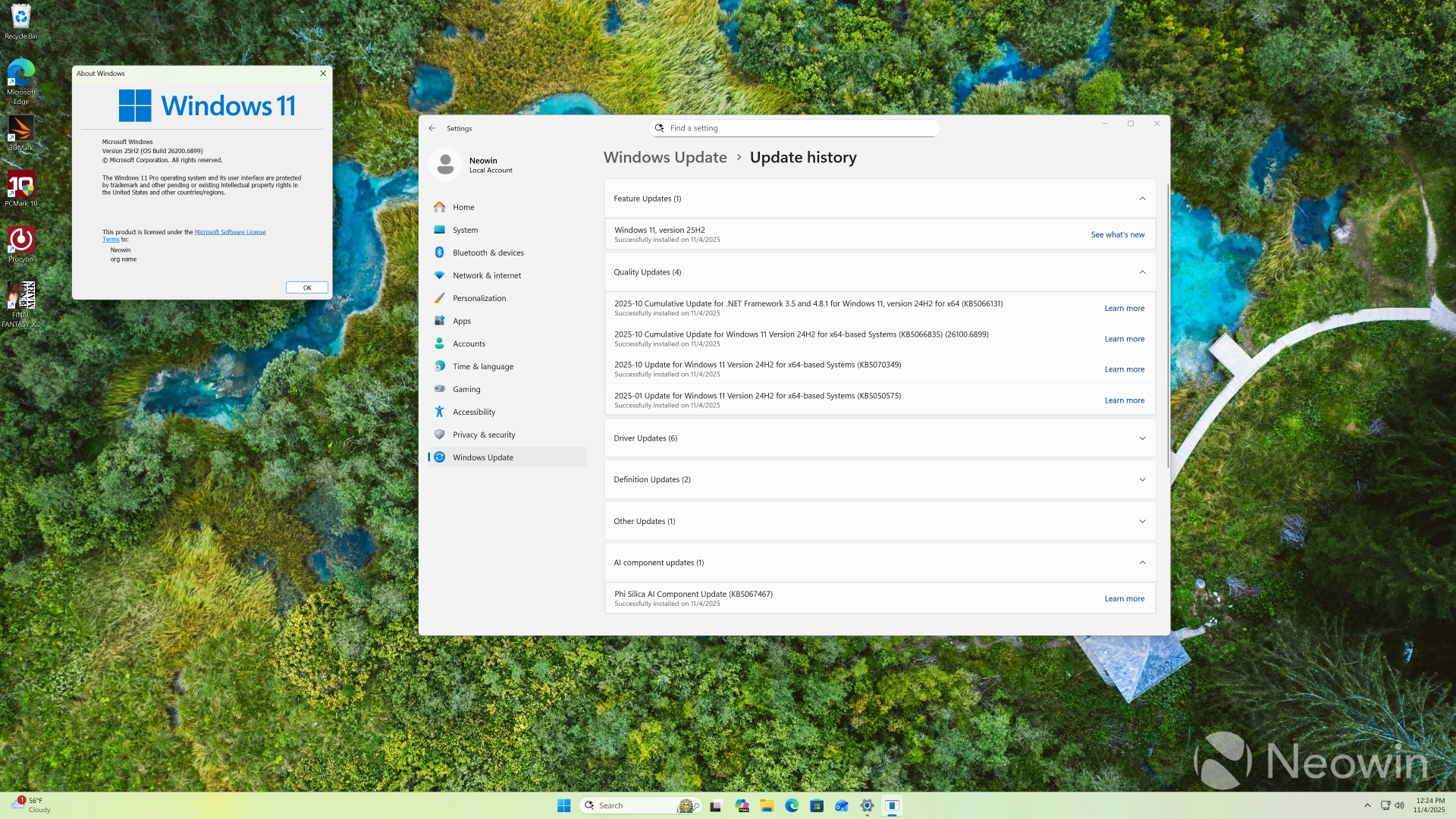Click the Gaming controller icon in sidebar
Image resolution: width=1456 pixels, height=819 pixels.
[x=440, y=389]
